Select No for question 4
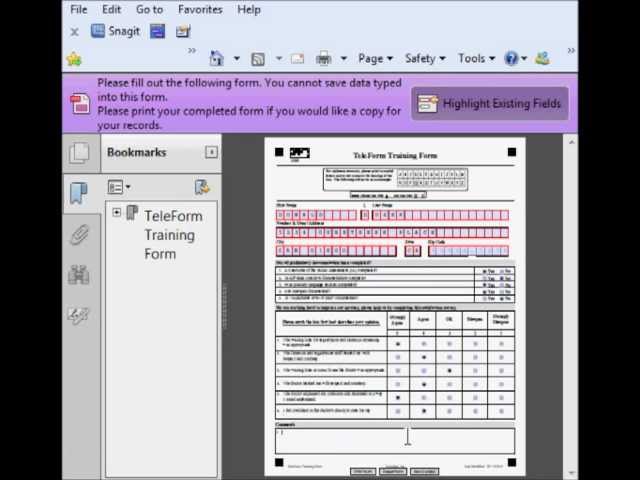Viewport: 640px width, 480px height. click(502, 292)
